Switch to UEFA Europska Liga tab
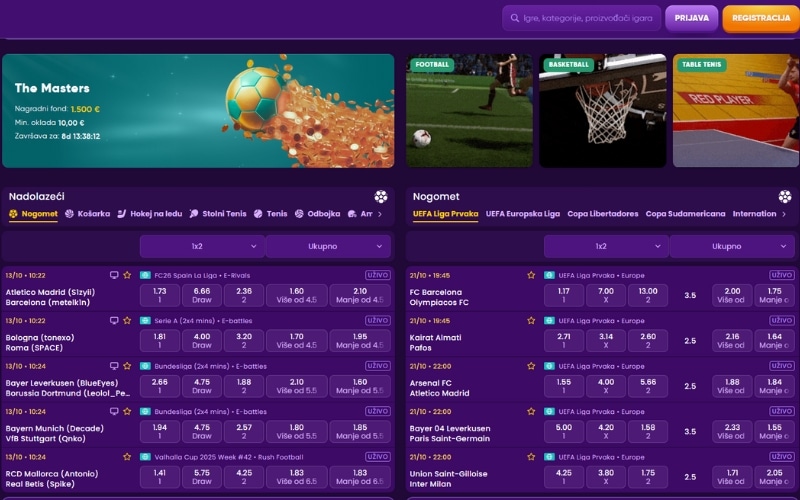Image resolution: width=800 pixels, height=500 pixels. [522, 214]
